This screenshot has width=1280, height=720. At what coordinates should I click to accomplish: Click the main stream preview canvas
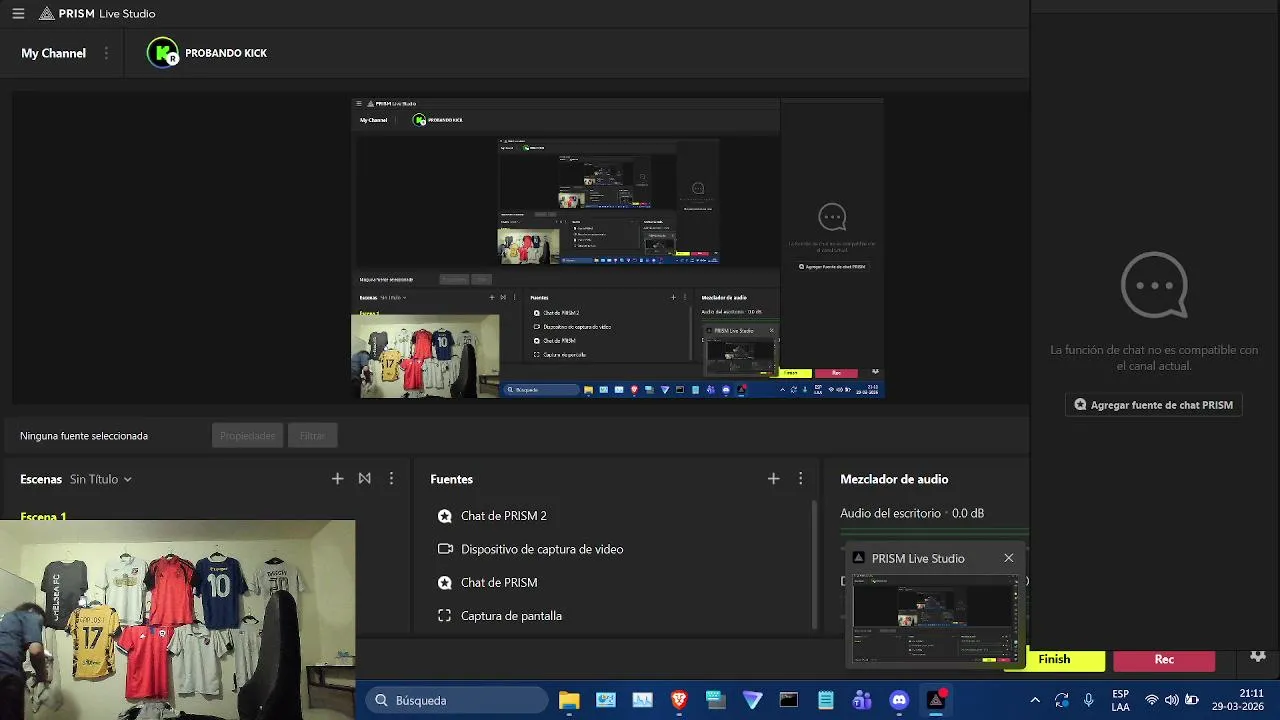click(618, 248)
